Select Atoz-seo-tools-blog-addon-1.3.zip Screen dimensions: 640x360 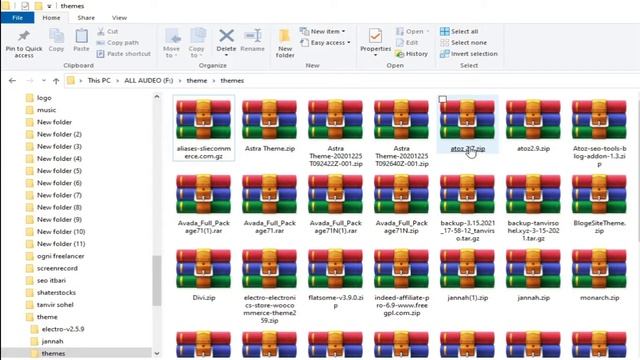click(599, 133)
